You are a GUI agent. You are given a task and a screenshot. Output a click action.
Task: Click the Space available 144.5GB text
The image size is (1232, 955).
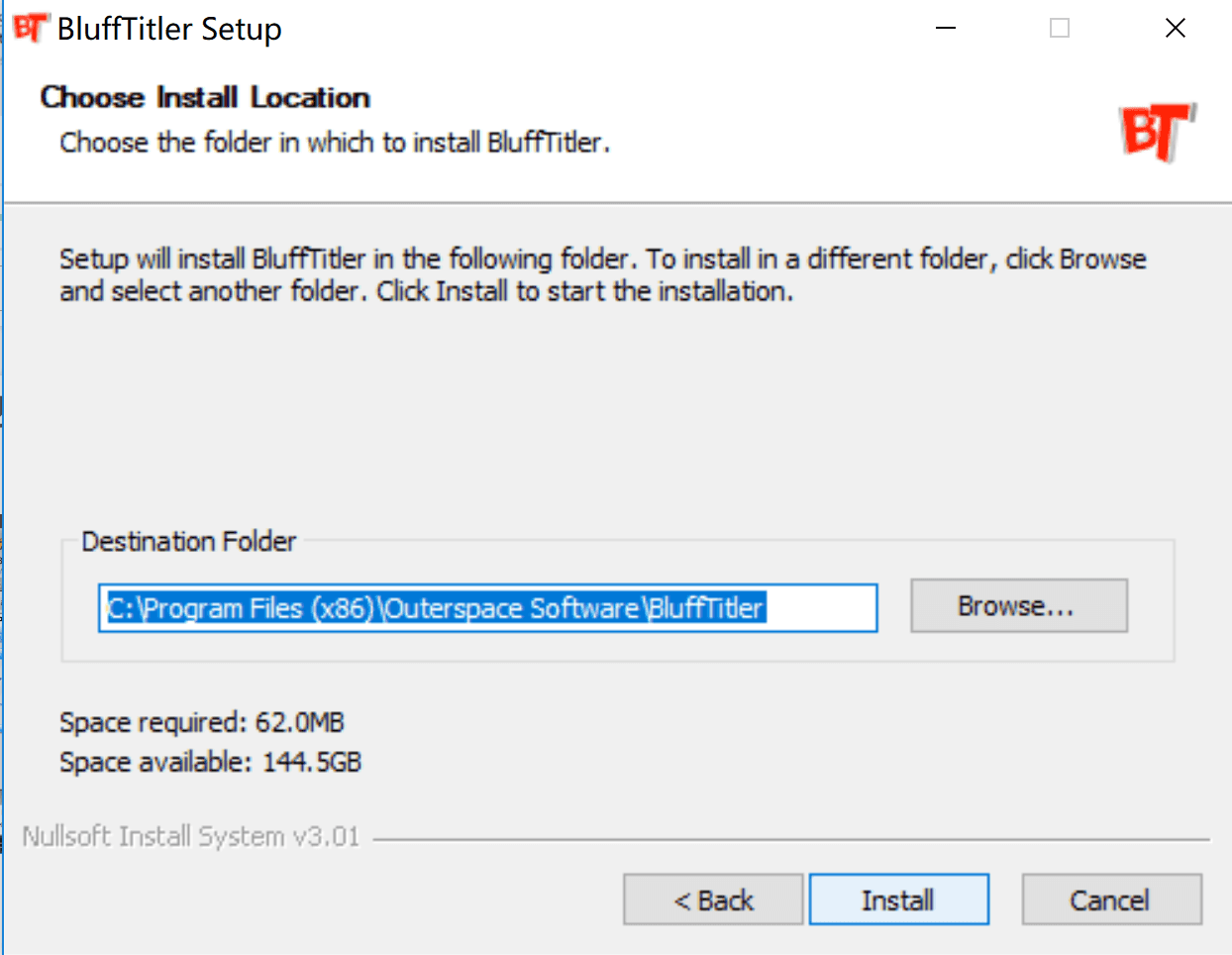click(x=210, y=761)
